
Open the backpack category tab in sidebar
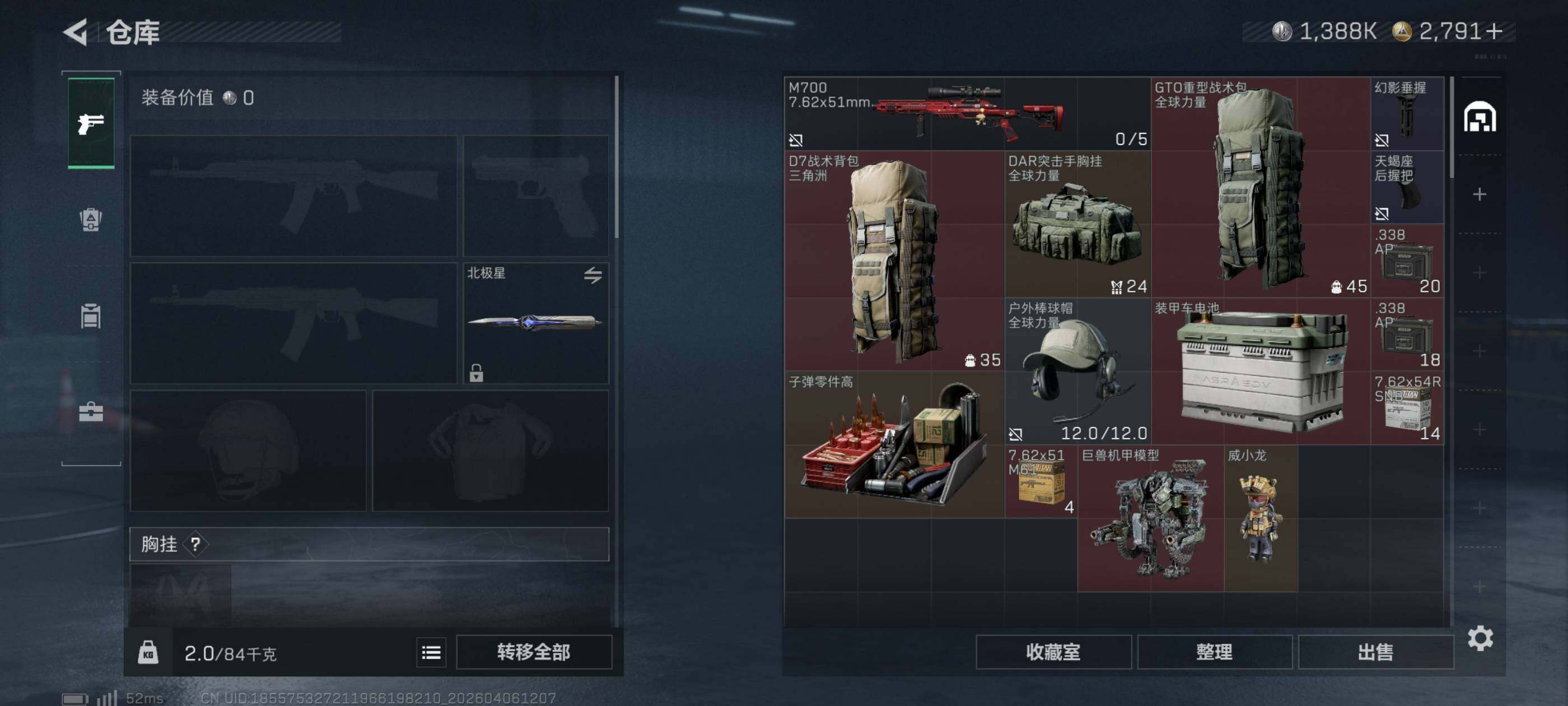pos(91,219)
